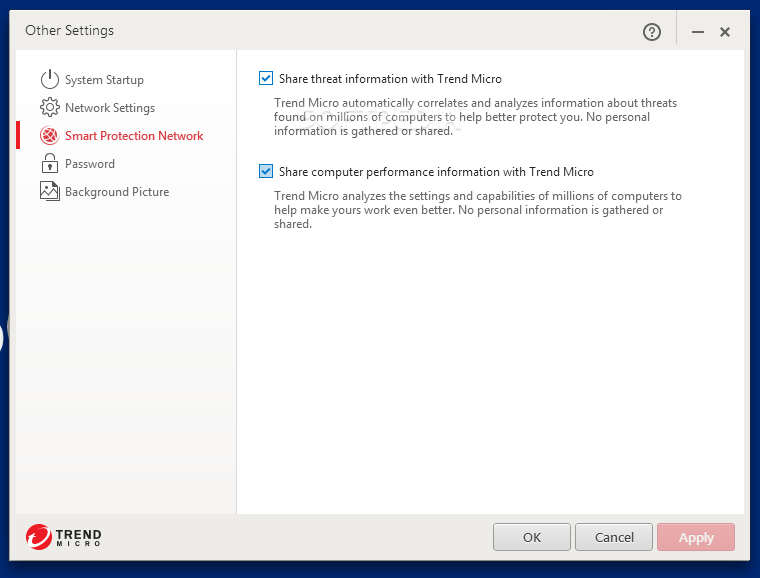Image resolution: width=760 pixels, height=578 pixels.
Task: Click the threat correlation description paragraph
Action: point(475,117)
